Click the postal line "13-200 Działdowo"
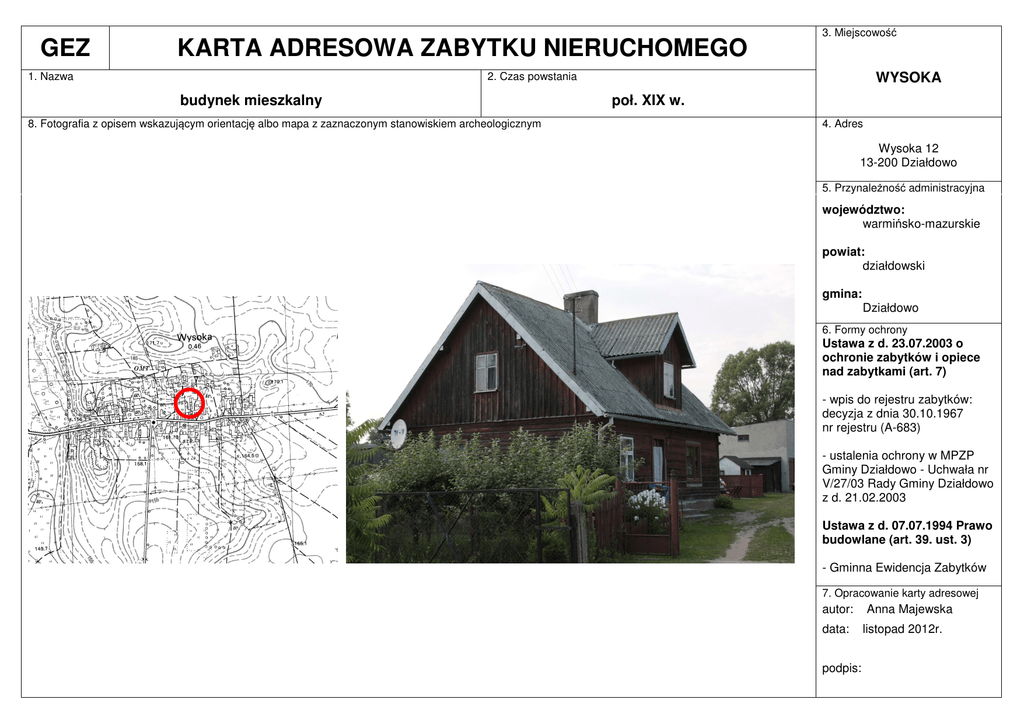Screen dimensions: 1024x724 pos(908,162)
